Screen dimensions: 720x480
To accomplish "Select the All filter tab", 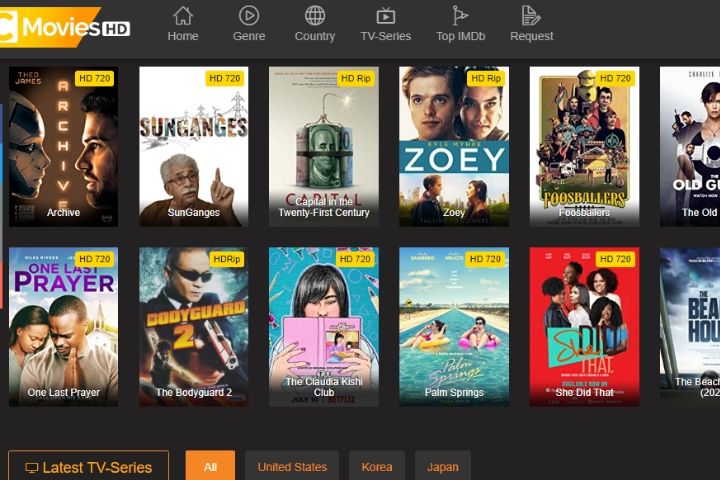I will tap(210, 466).
